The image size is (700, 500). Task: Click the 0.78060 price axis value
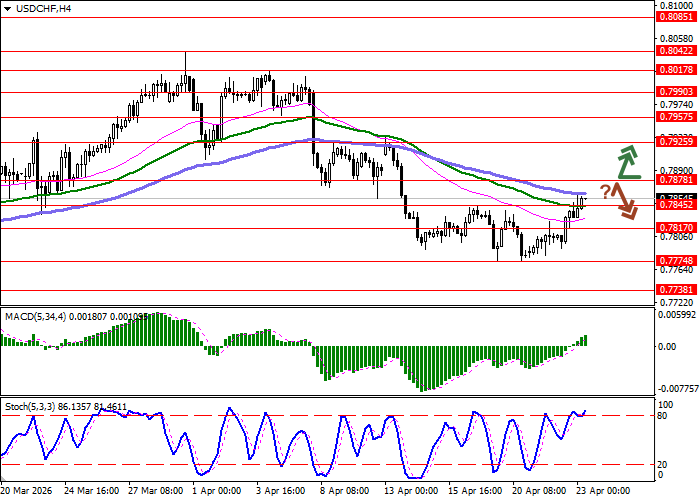[678, 237]
